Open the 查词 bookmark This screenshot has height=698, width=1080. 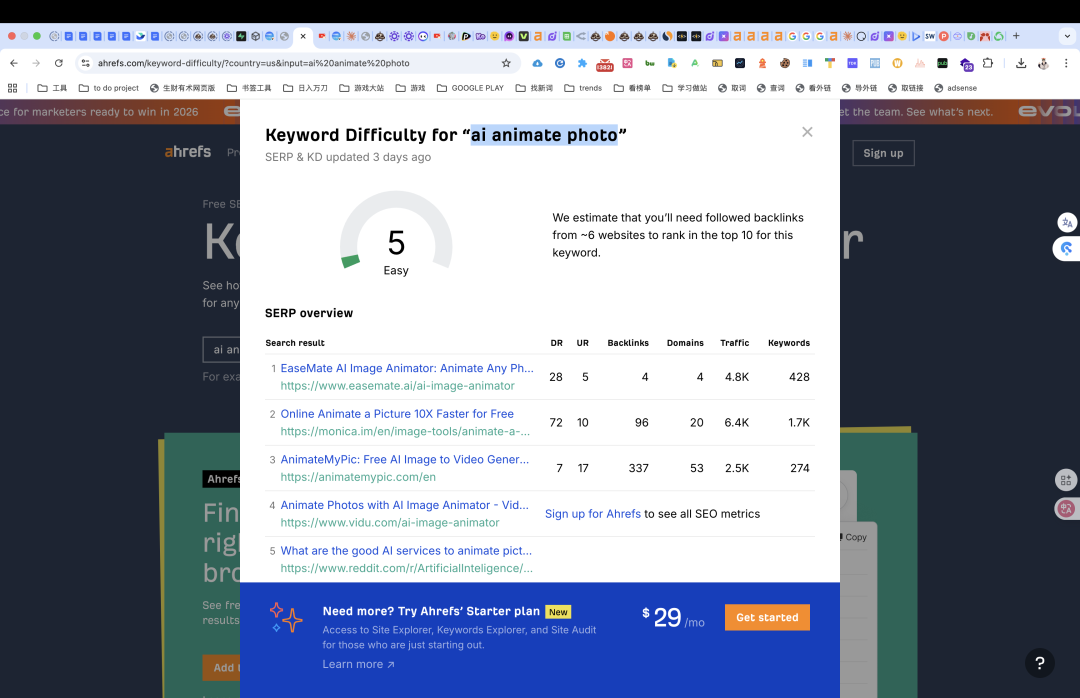pyautogui.click(x=771, y=88)
